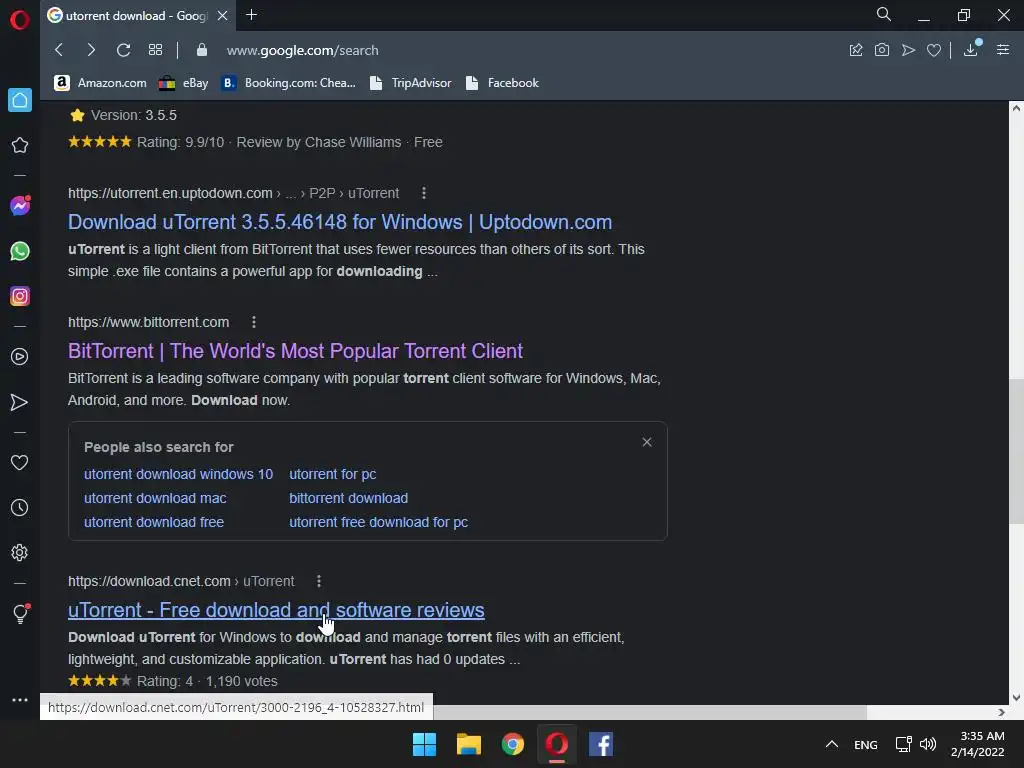Open Windows Start menu
This screenshot has width=1024, height=768.
(x=424, y=744)
